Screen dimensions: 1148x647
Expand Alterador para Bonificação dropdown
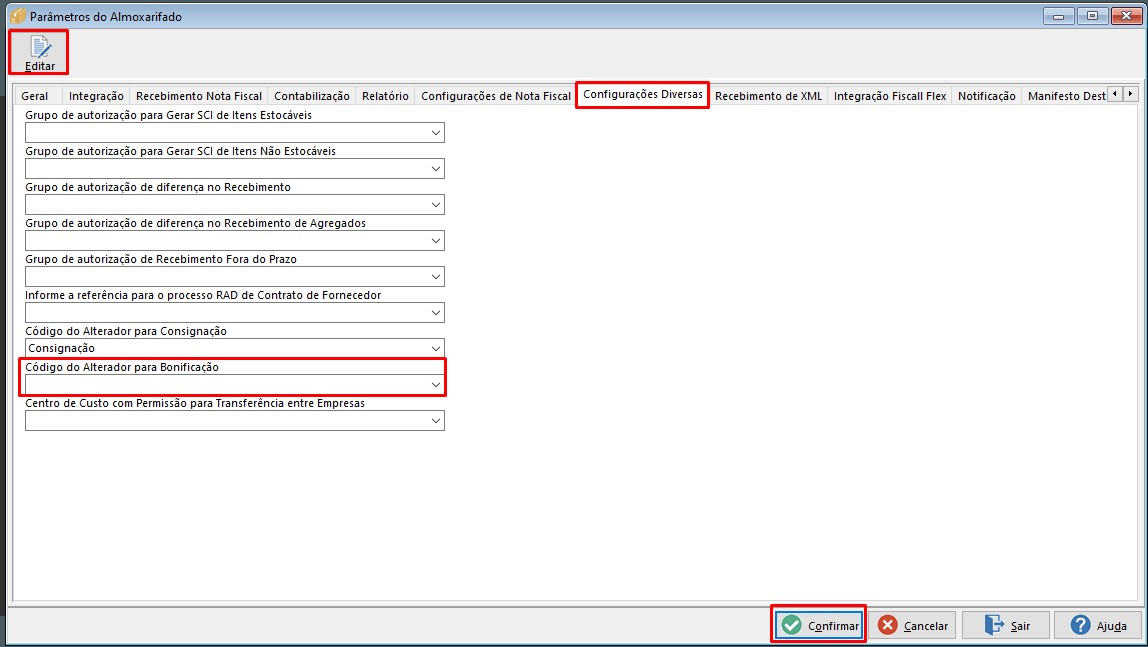coord(436,384)
